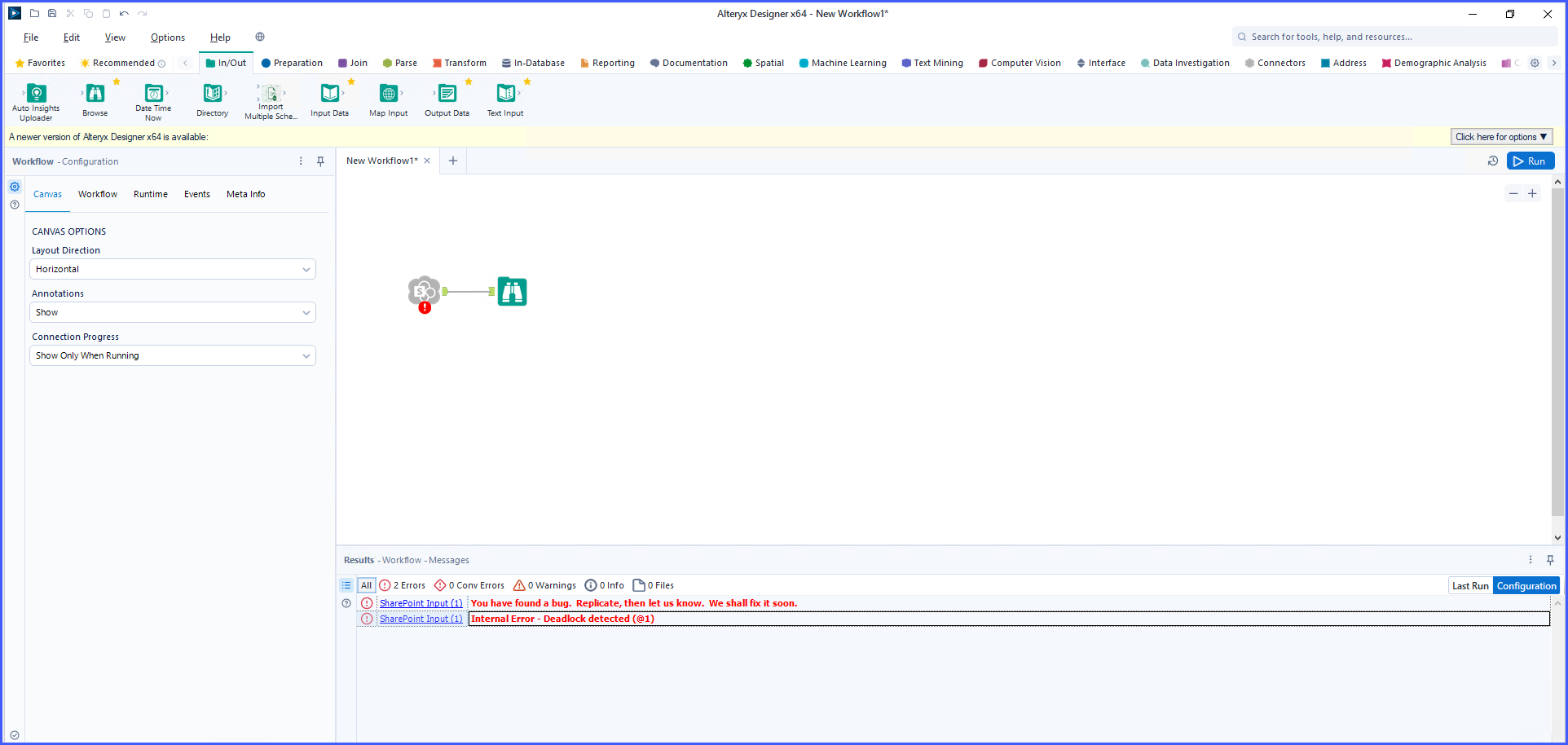Viewport: 1568px width, 745px height.
Task: Open the Connectors tool category
Action: (x=1275, y=63)
